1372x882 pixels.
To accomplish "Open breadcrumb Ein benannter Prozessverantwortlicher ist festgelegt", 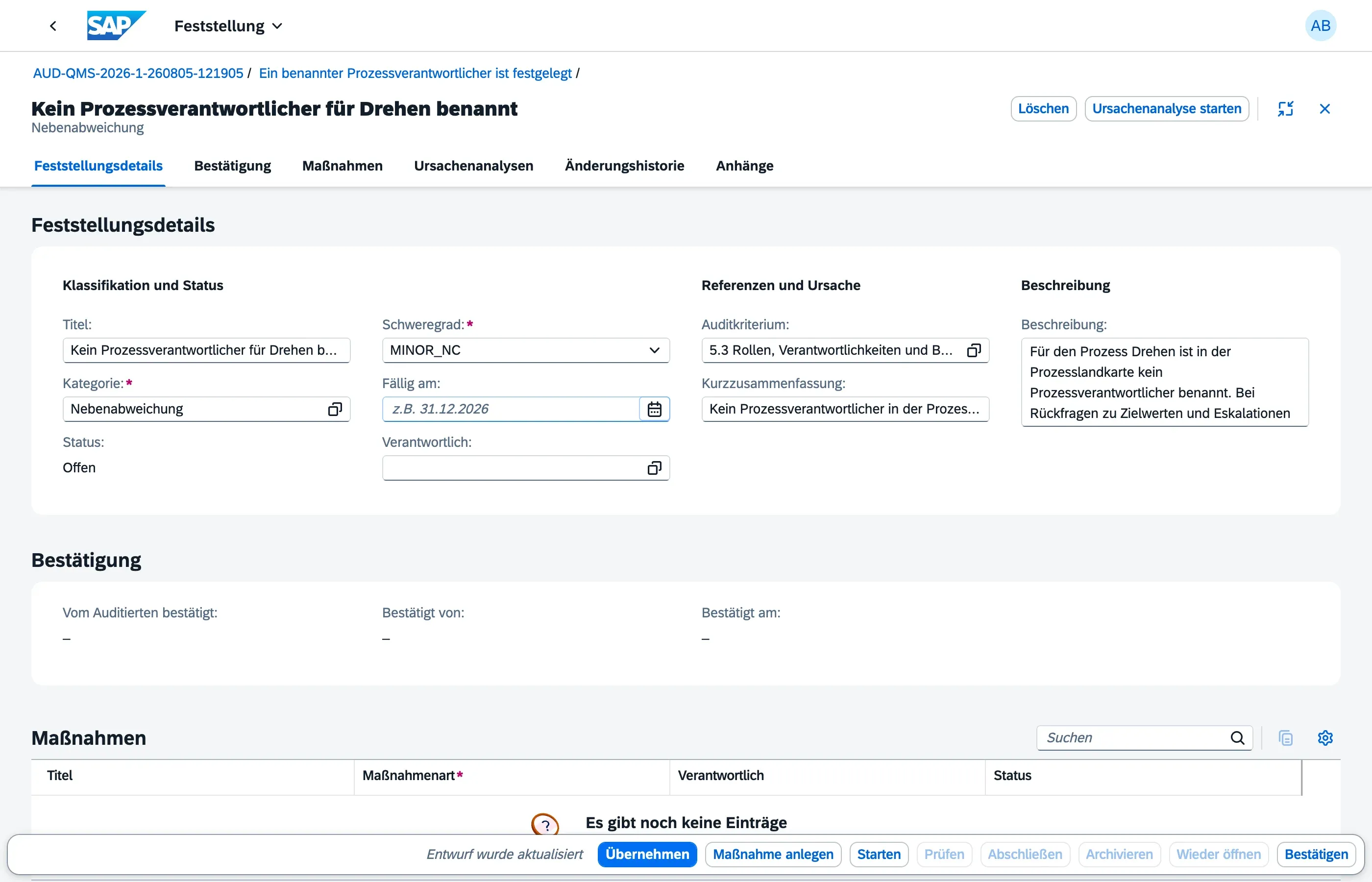I will pos(415,73).
